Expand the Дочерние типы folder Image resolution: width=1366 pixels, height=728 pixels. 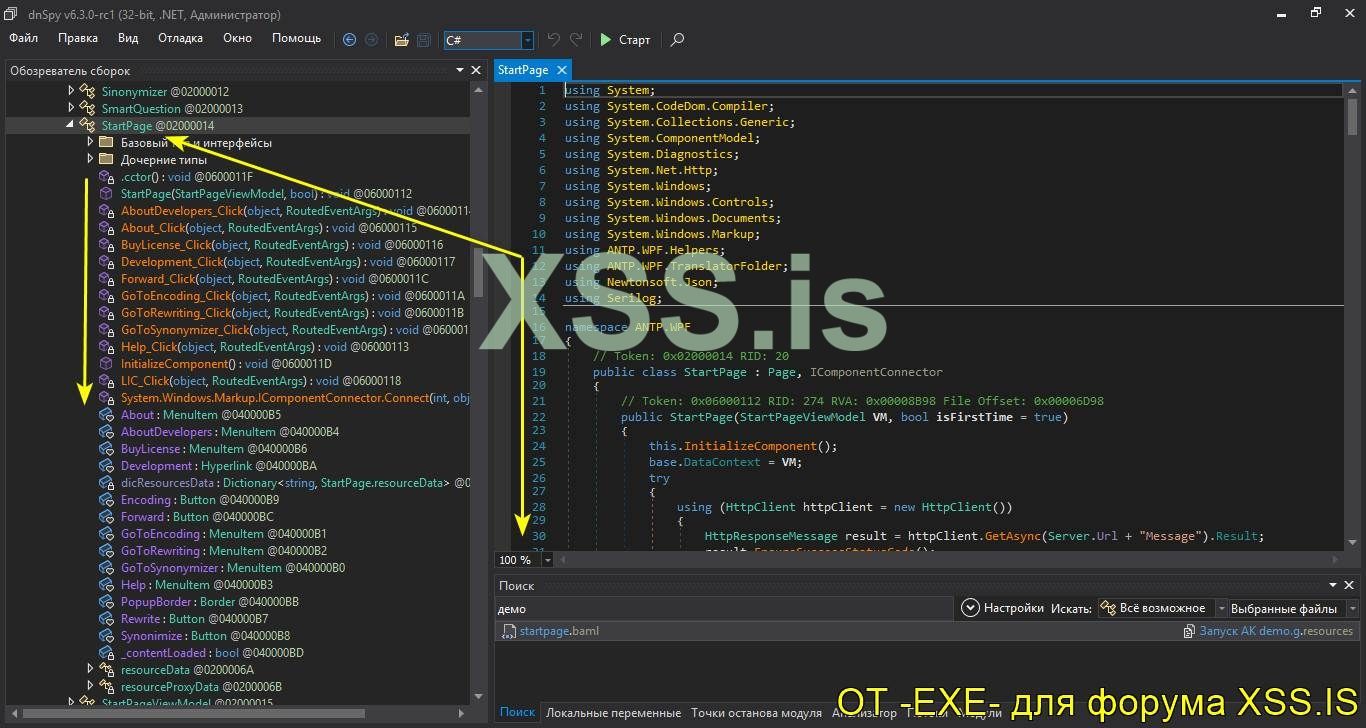point(90,159)
